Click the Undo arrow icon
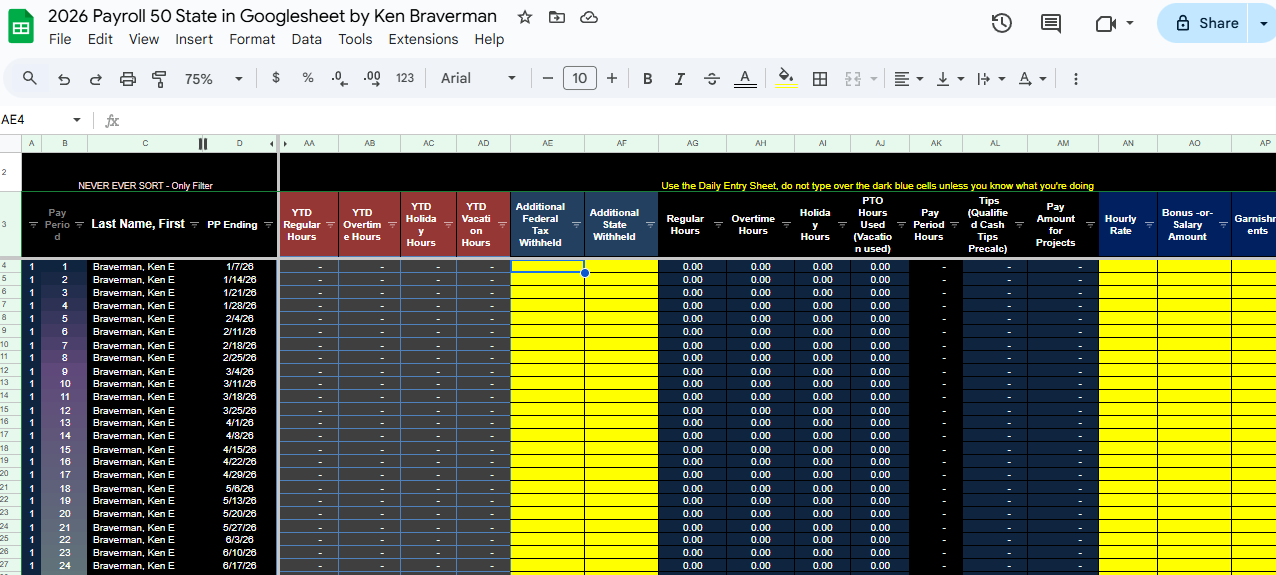This screenshot has width=1276, height=575. pyautogui.click(x=64, y=78)
